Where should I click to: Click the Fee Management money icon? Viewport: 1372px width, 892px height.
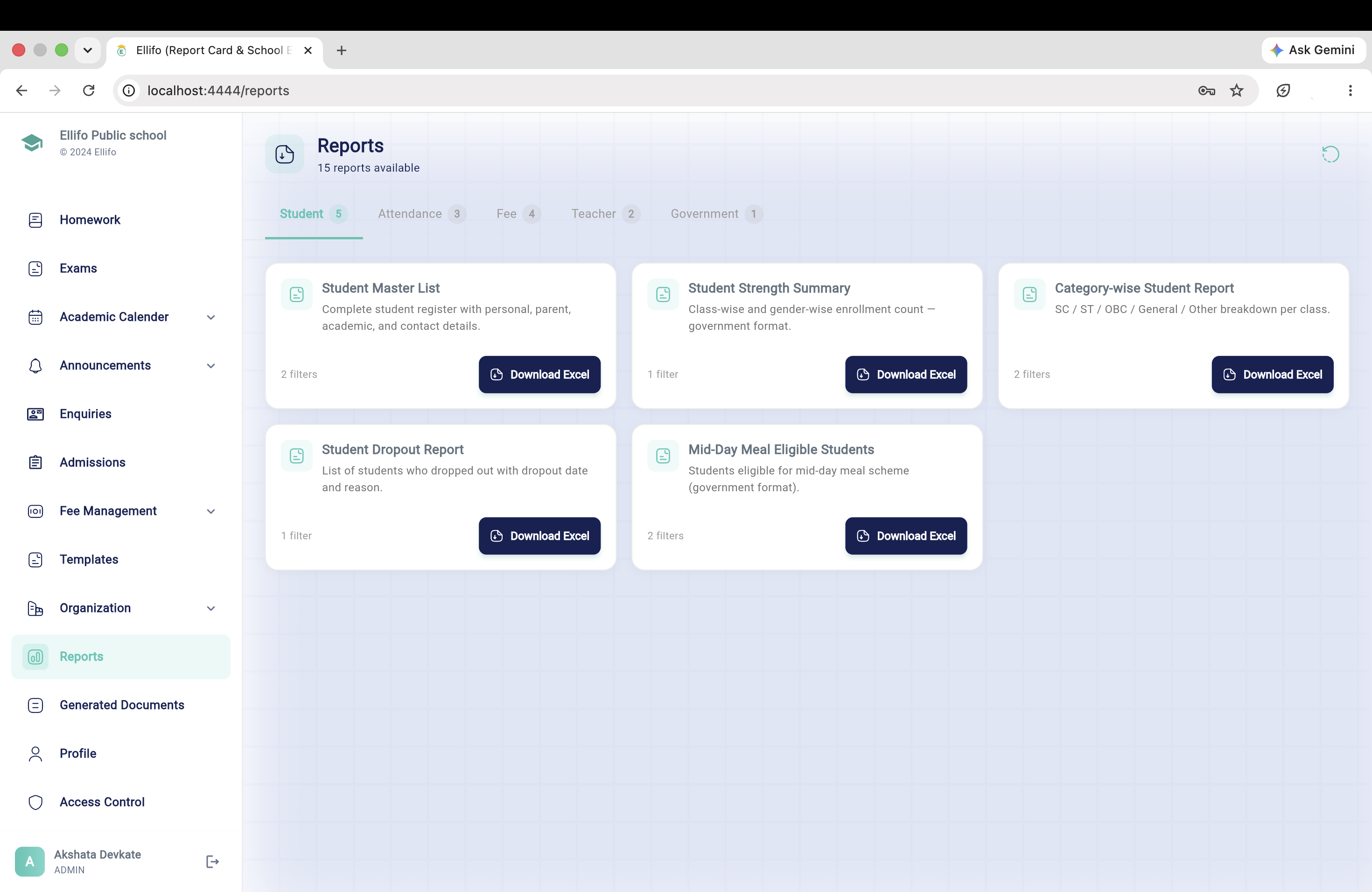[x=35, y=511]
